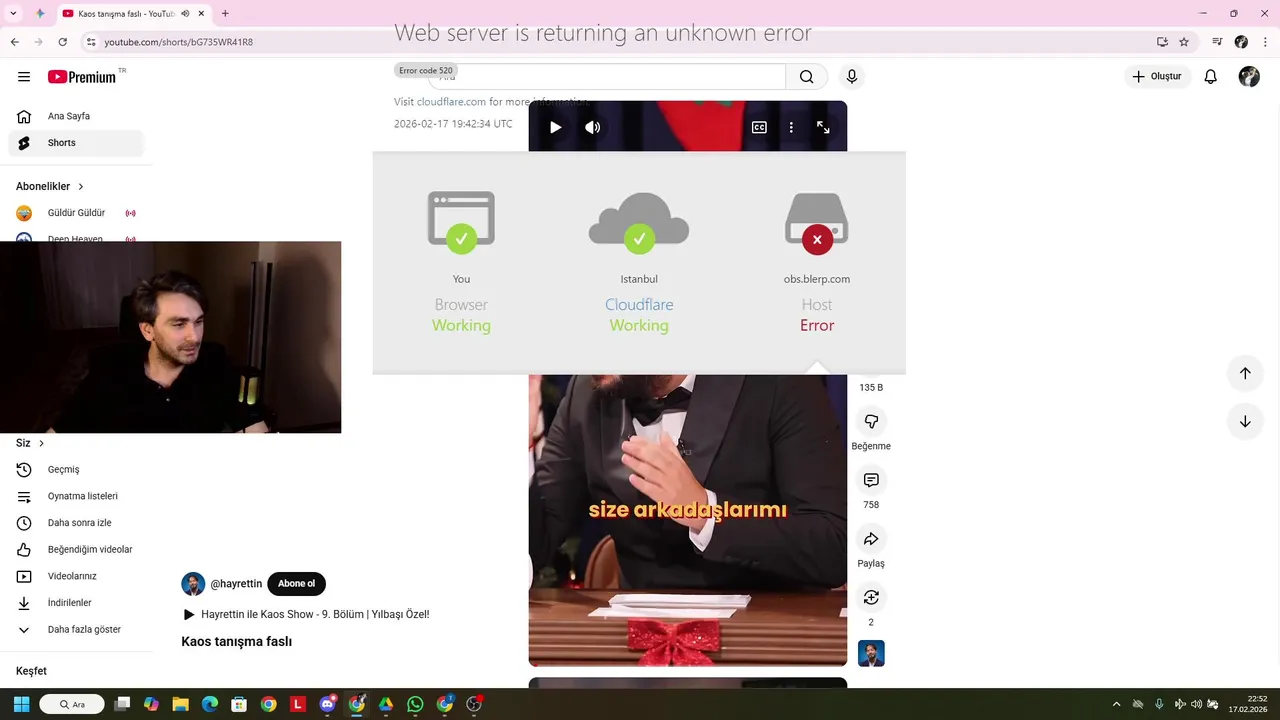Open Ana Sayfa in sidebar
This screenshot has width=1280, height=720.
point(76,116)
